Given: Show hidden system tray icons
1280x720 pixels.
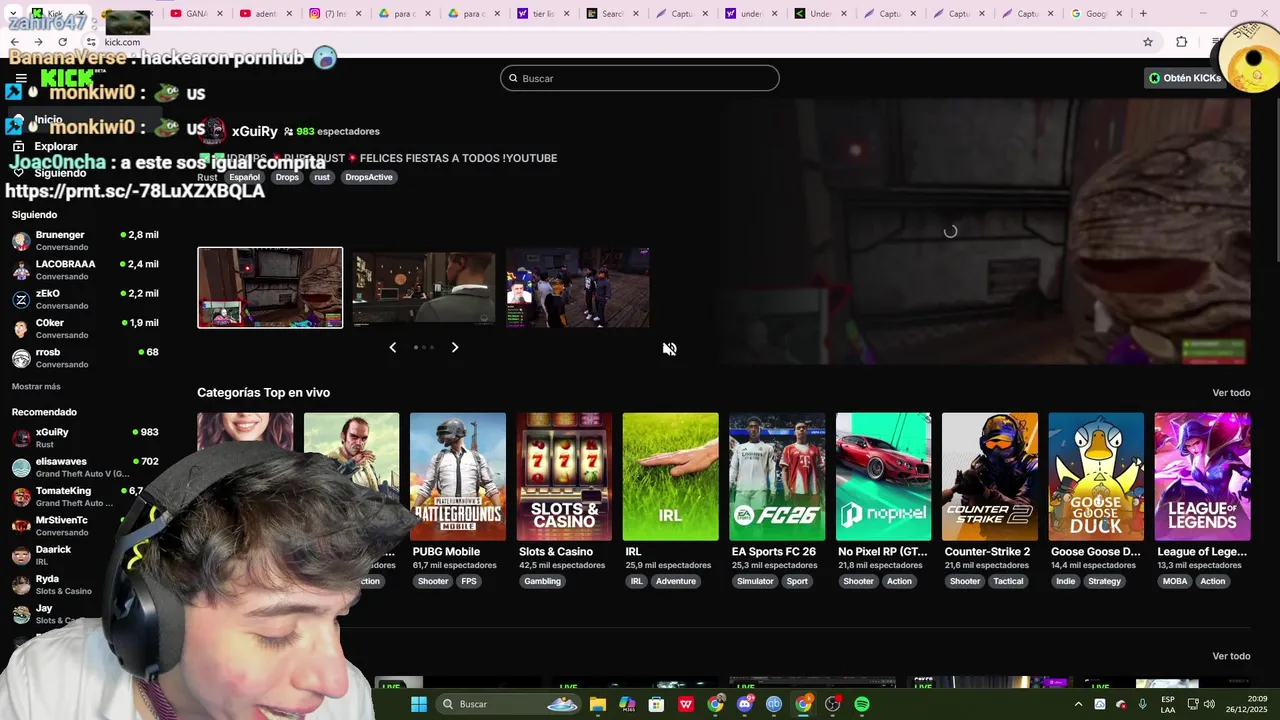Looking at the screenshot, I should coord(1078,704).
